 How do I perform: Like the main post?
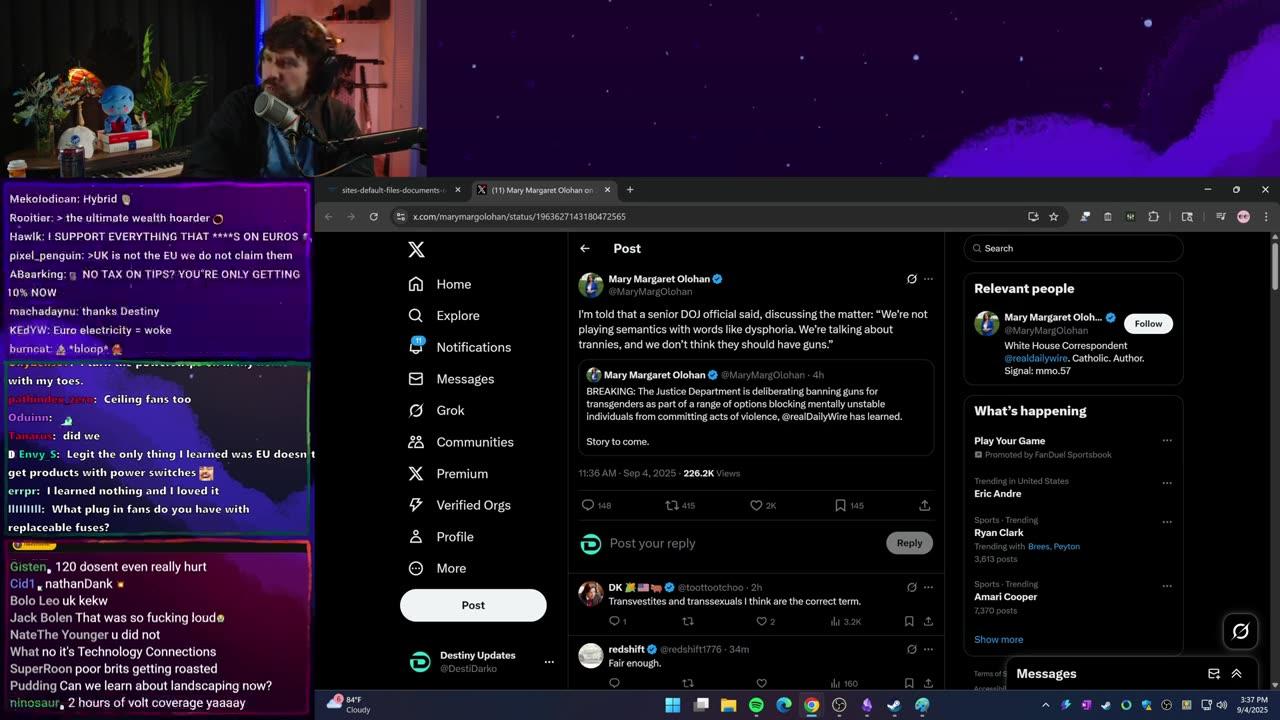(x=757, y=506)
